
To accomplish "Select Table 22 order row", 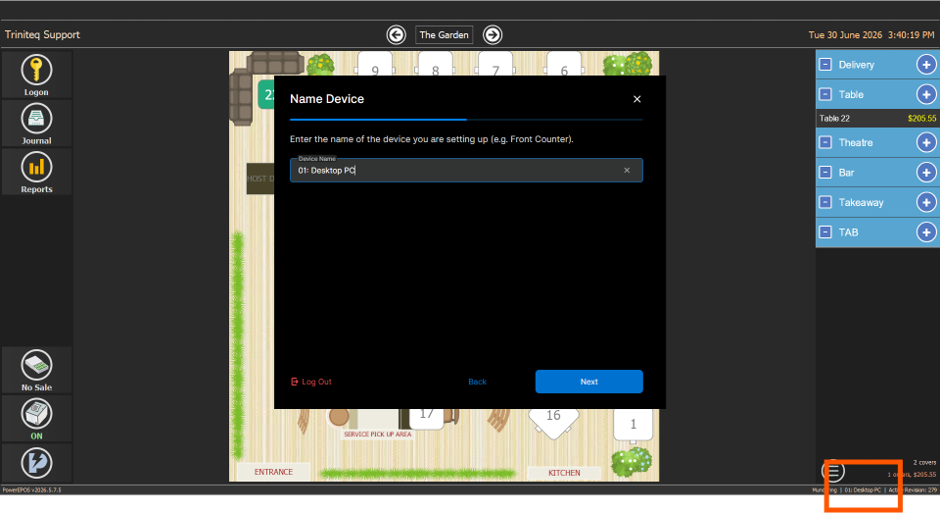I will point(878,118).
